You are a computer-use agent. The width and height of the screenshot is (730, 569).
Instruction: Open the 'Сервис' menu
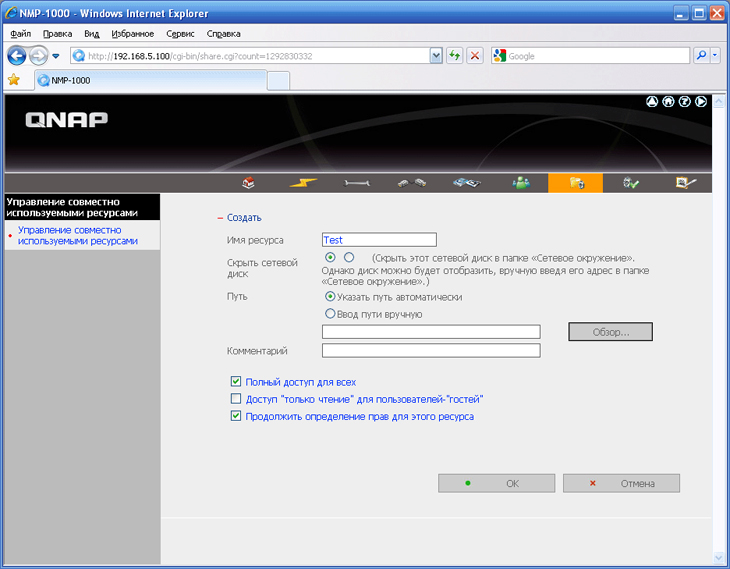[x=180, y=33]
